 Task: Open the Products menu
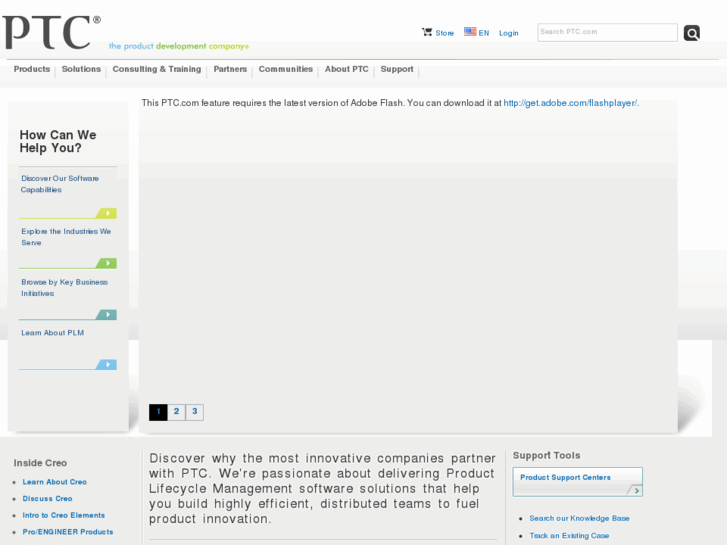[x=32, y=69]
